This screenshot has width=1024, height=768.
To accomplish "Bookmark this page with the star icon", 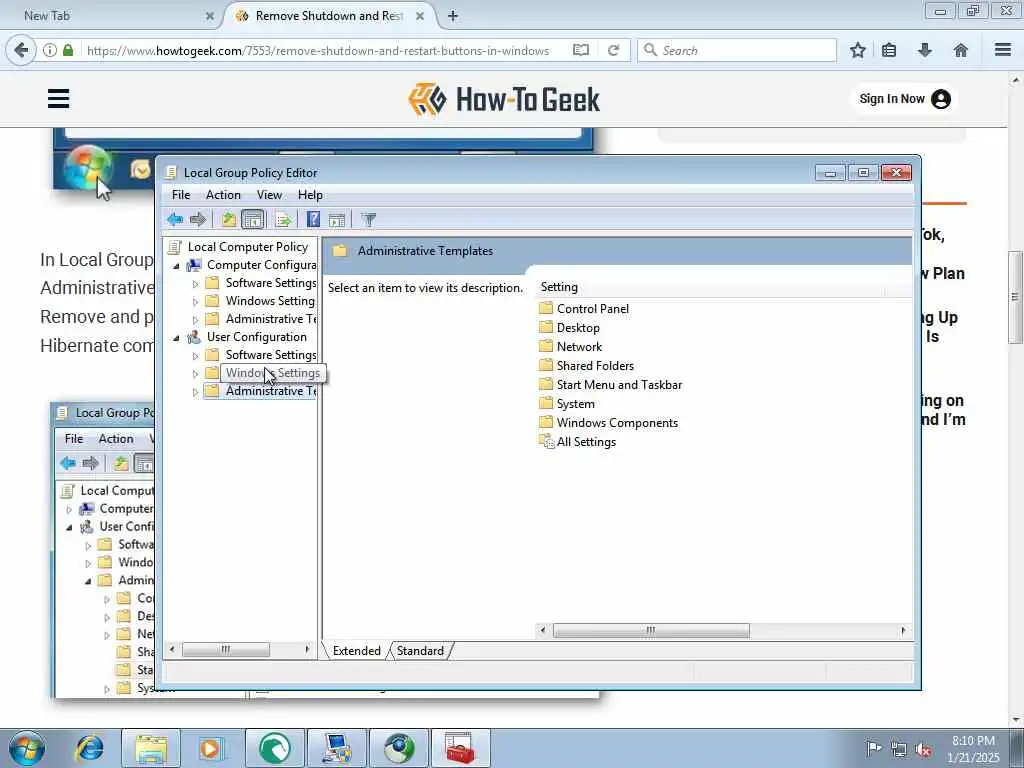I will tap(857, 50).
